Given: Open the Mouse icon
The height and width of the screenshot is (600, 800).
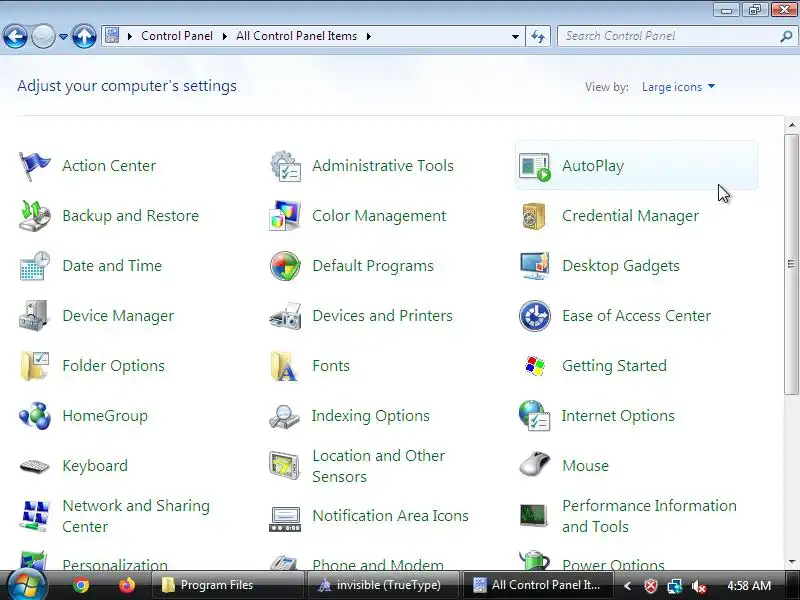Looking at the screenshot, I should pos(534,464).
